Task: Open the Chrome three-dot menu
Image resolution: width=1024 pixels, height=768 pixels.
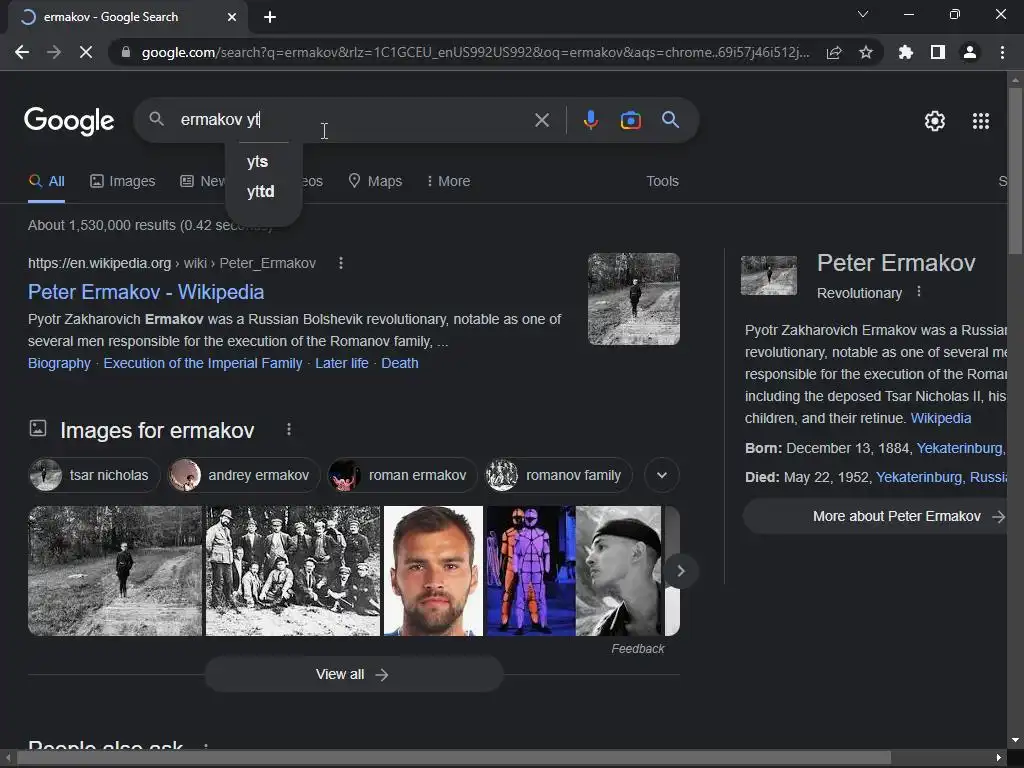Action: 1002,52
